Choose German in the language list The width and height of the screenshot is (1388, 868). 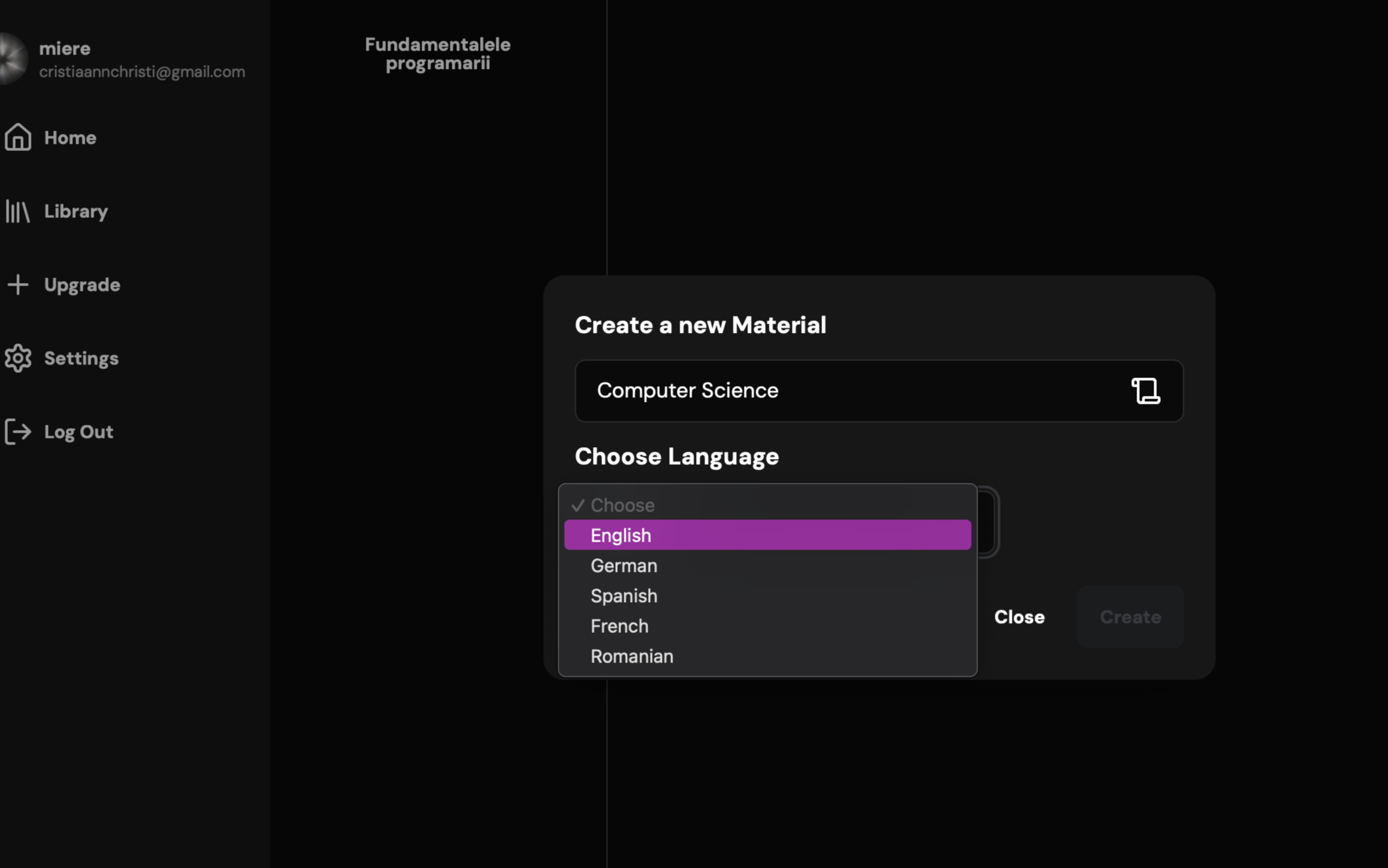(x=767, y=565)
